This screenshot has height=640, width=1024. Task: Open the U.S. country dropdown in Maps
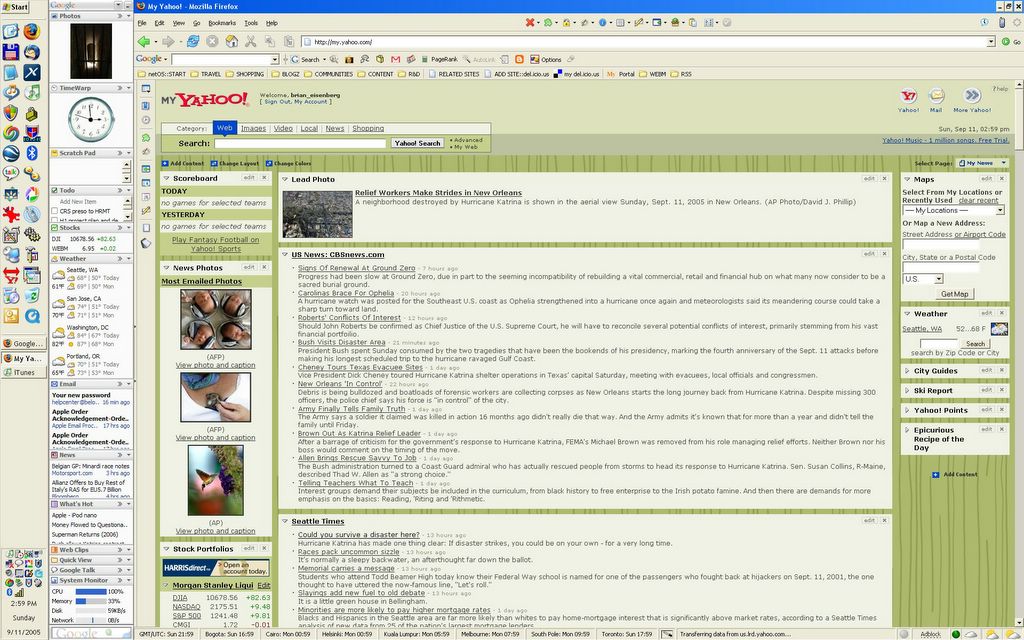pos(923,279)
